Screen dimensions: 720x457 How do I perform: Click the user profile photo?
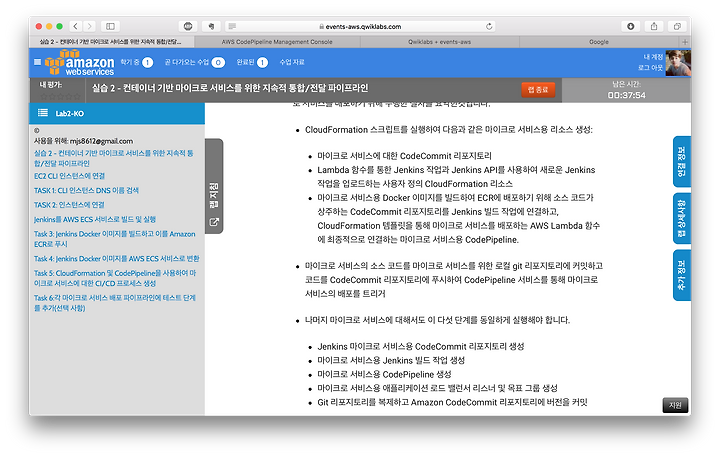(678, 63)
